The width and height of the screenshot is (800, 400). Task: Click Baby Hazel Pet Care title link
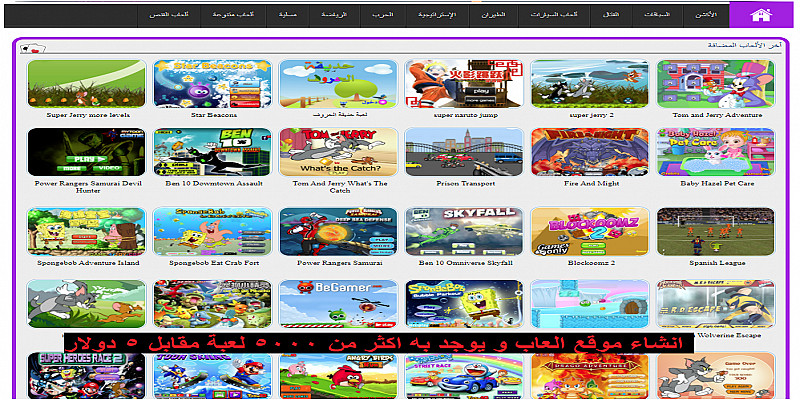pos(717,183)
